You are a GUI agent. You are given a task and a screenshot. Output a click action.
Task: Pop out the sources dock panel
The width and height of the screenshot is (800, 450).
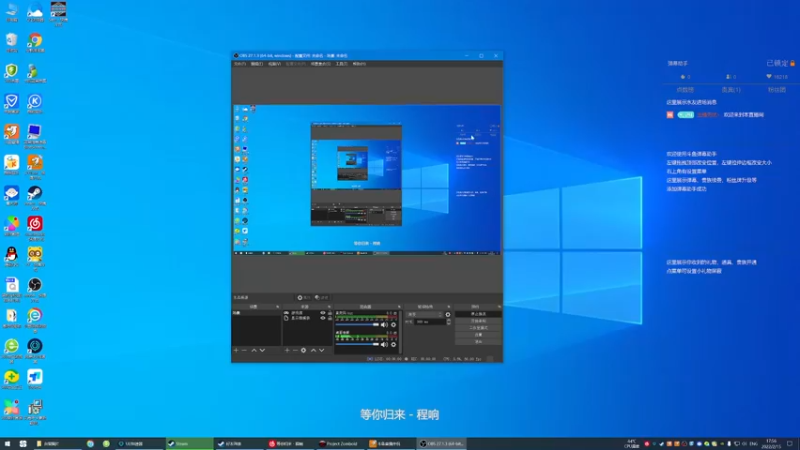[329, 307]
